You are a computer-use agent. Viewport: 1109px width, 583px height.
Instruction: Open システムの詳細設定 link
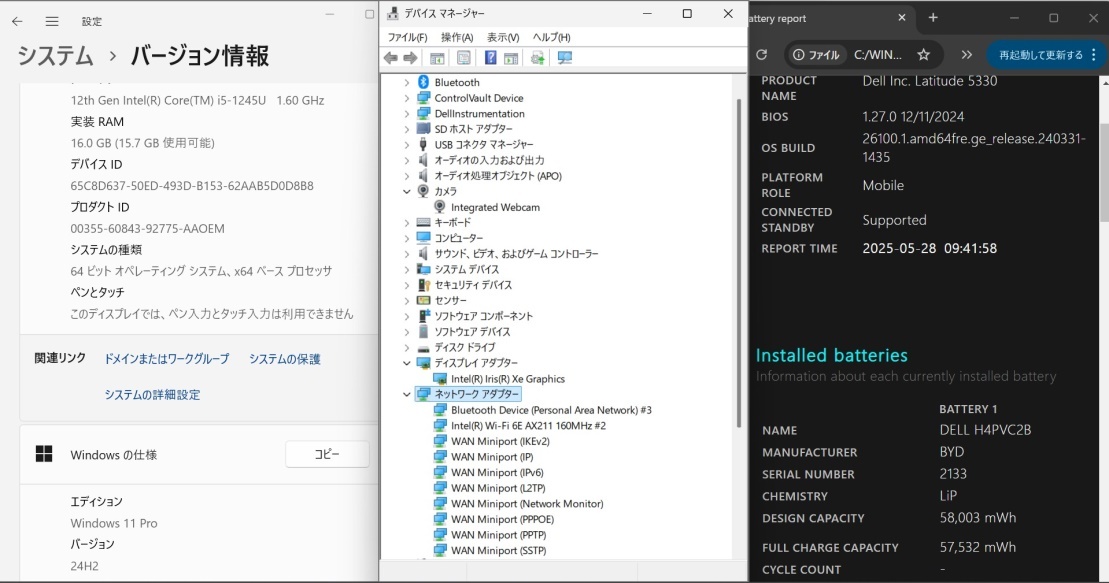click(152, 395)
